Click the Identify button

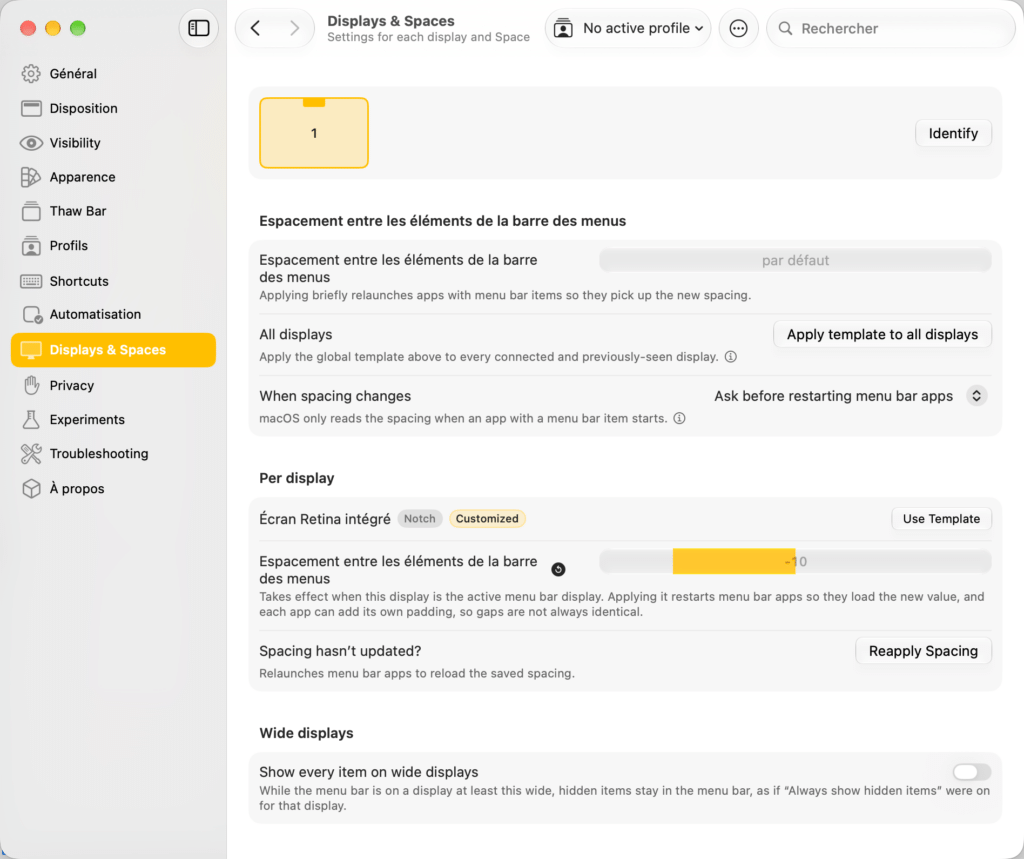point(953,133)
